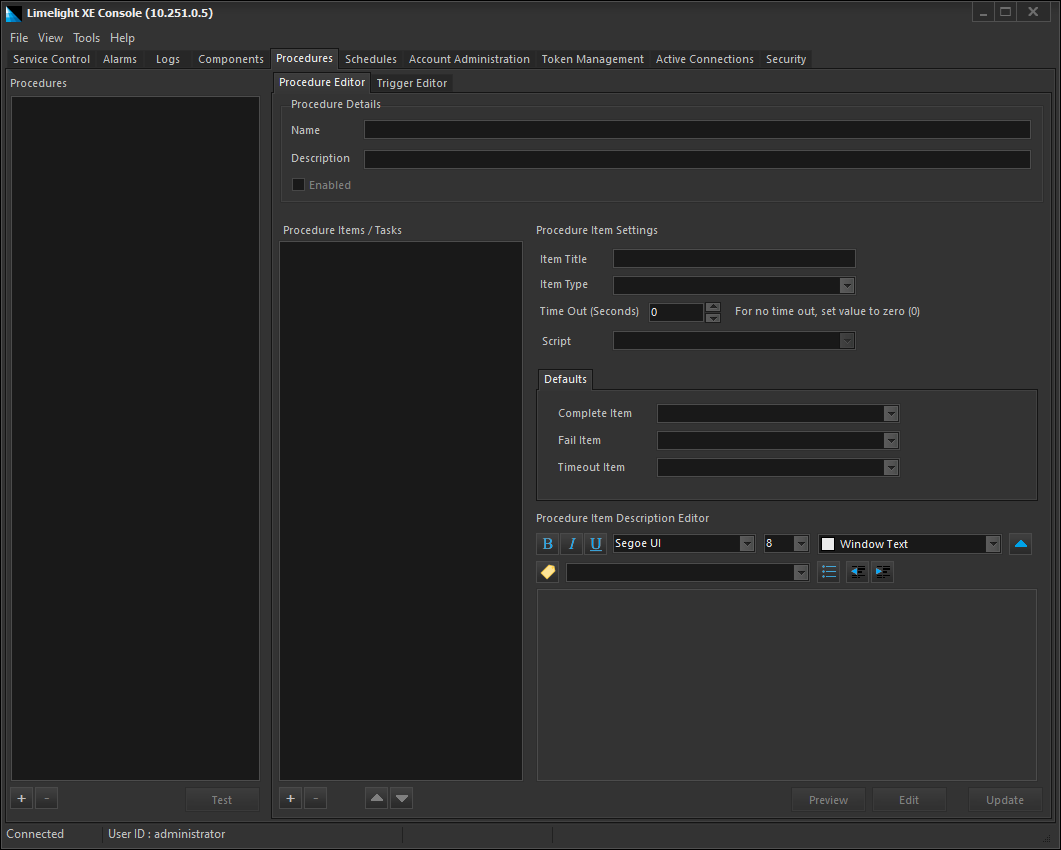
Task: Move procedure item down
Action: (x=402, y=799)
